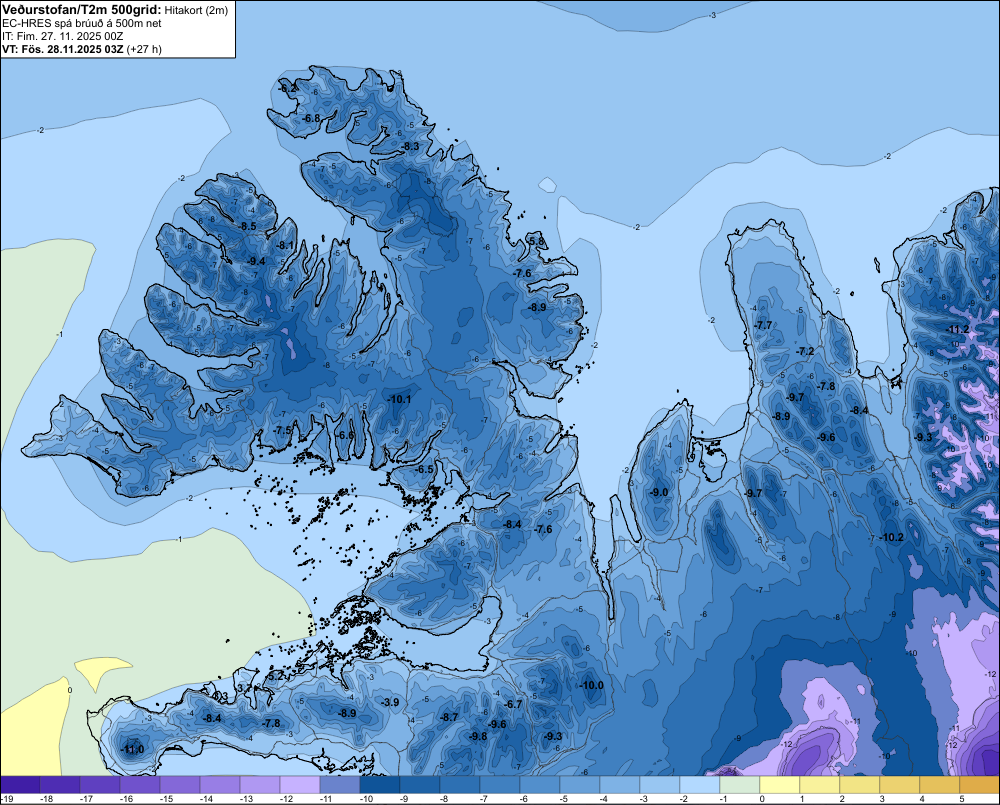1000x805 pixels.
Task: Click the -6.5 temperature label
Action: tap(425, 469)
